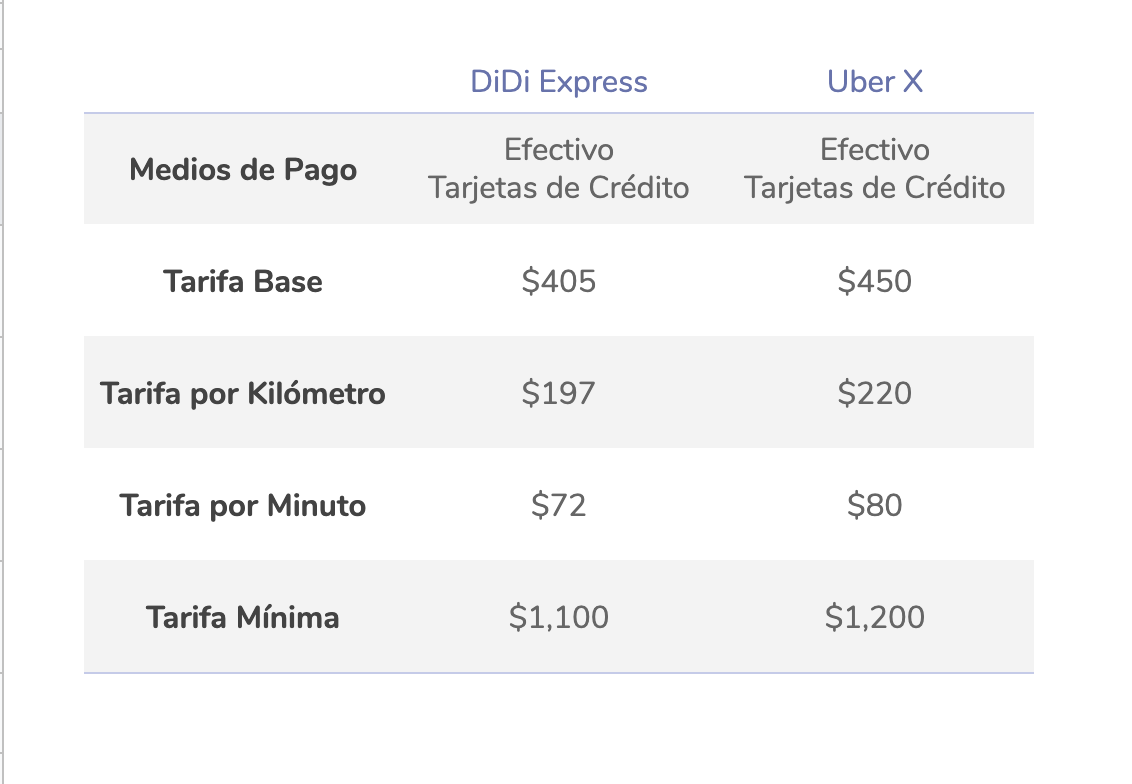Click the $450 Uber base fare cell
This screenshot has height=784, width=1132.
pos(874,281)
